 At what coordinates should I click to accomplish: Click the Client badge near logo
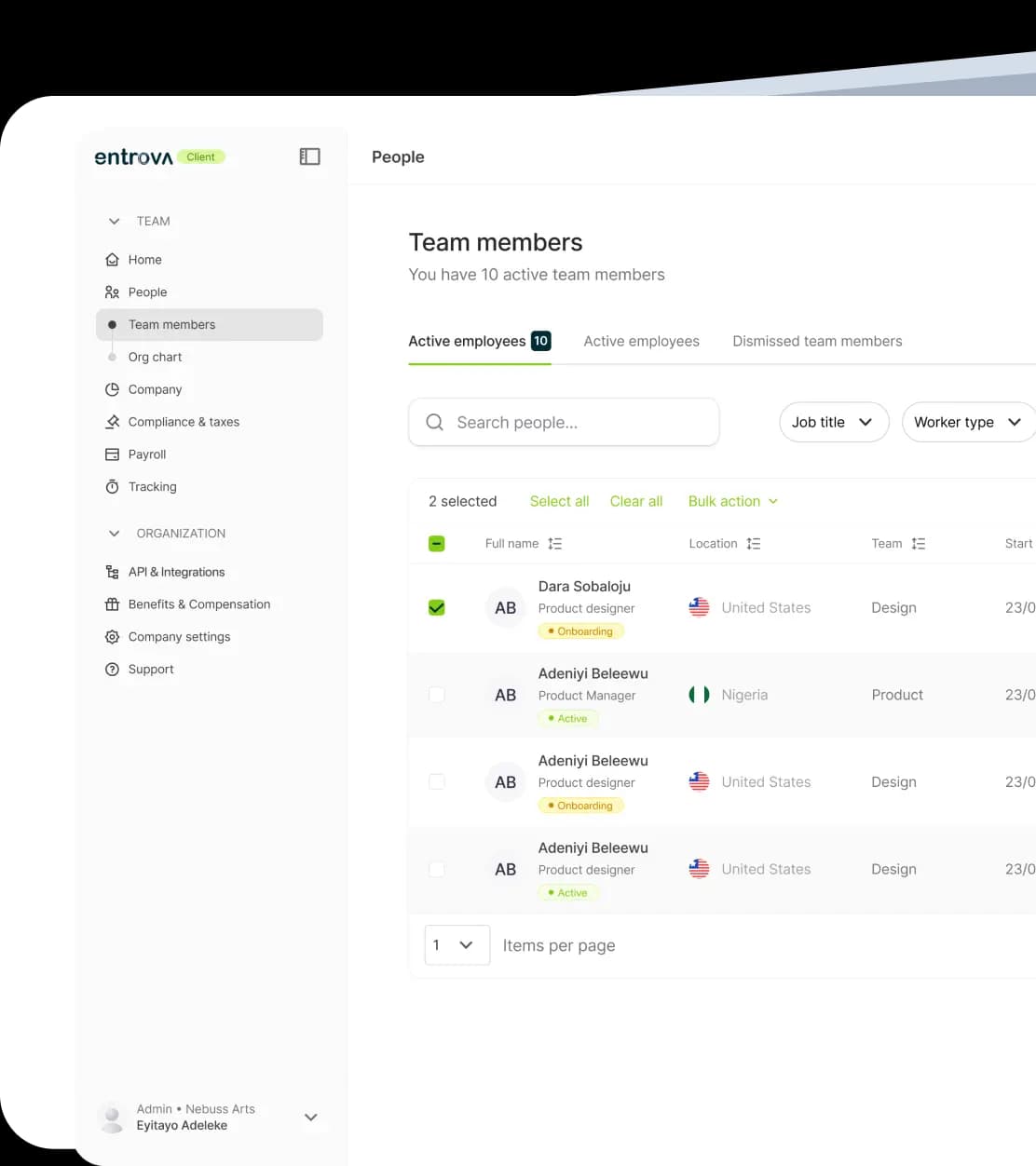[200, 157]
